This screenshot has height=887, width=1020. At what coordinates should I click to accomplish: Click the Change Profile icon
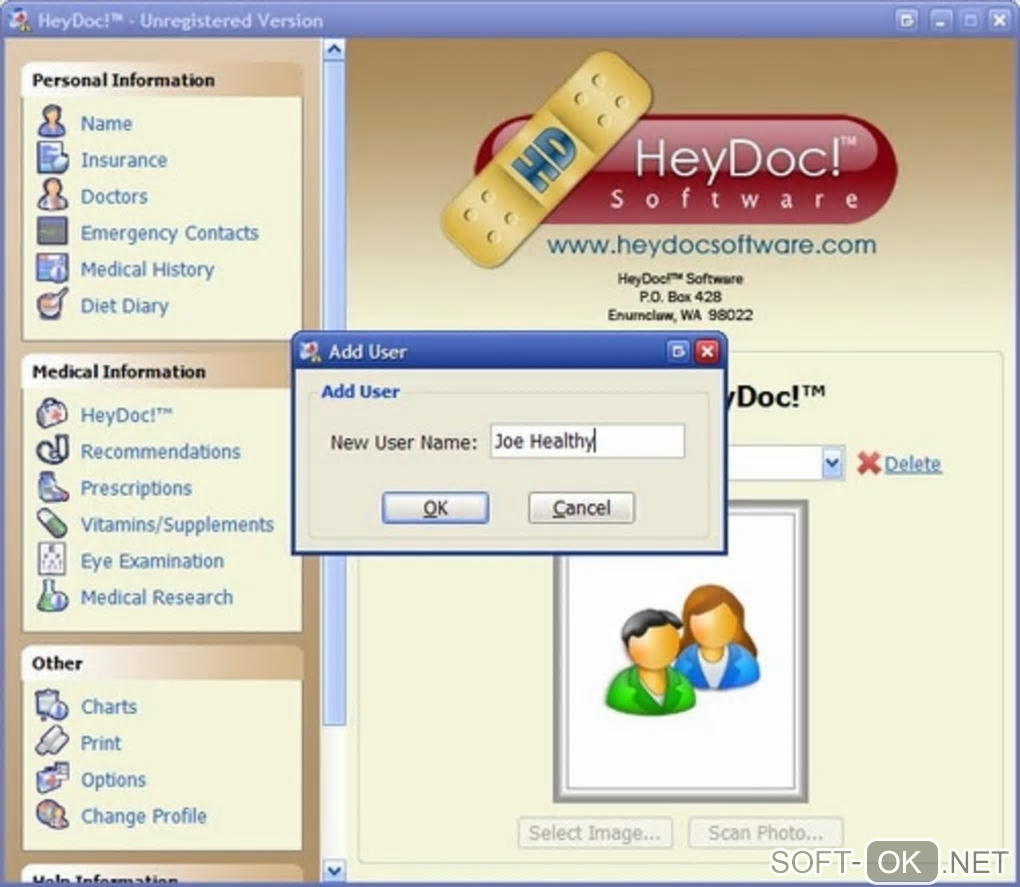52,814
